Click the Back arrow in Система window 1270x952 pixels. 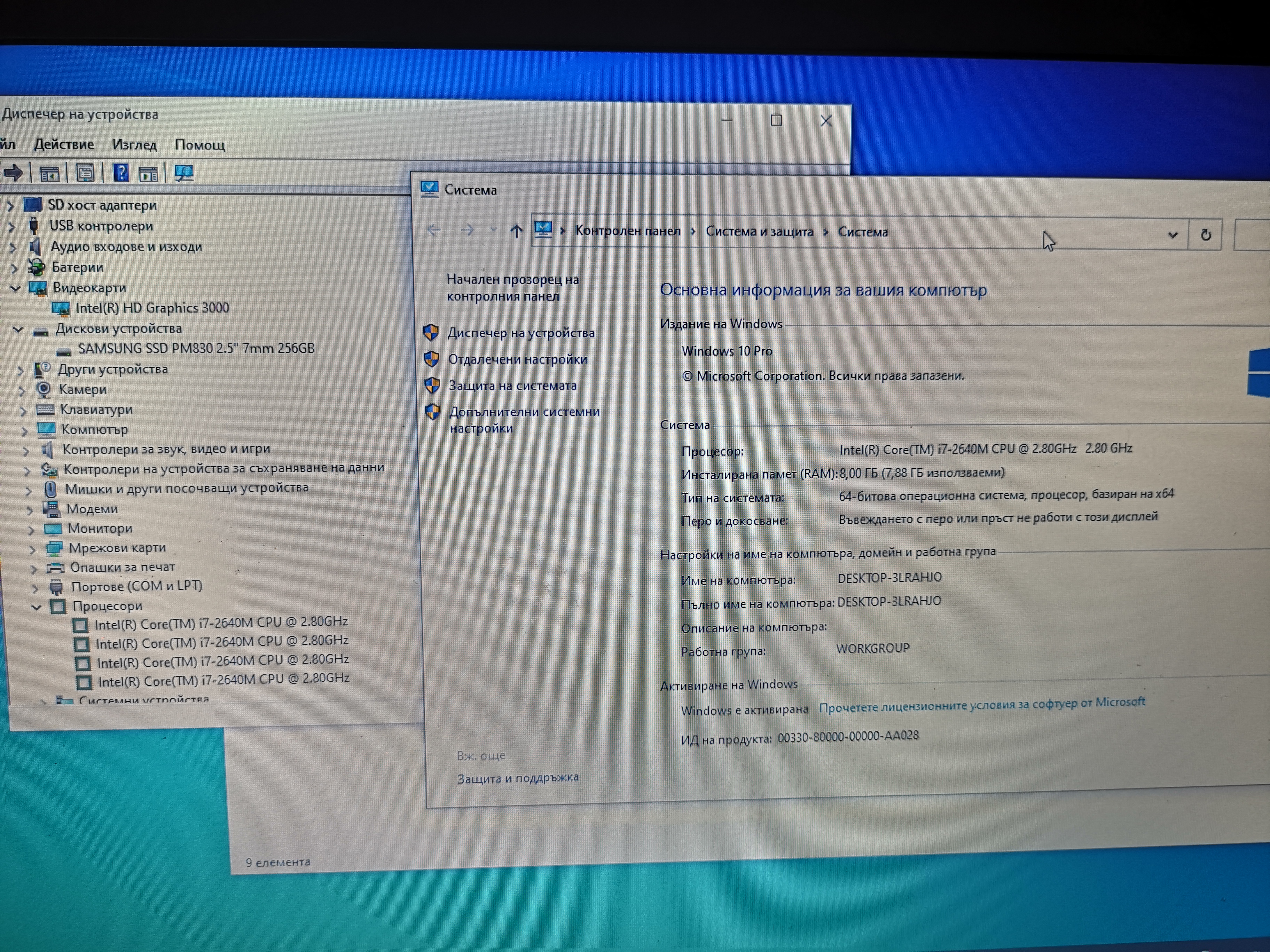(434, 230)
